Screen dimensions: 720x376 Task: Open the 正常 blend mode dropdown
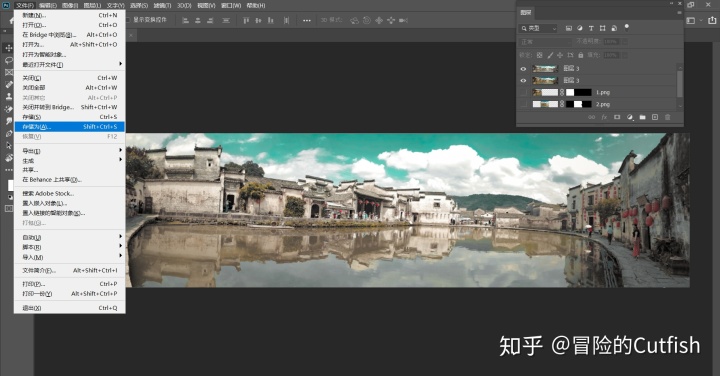click(546, 42)
